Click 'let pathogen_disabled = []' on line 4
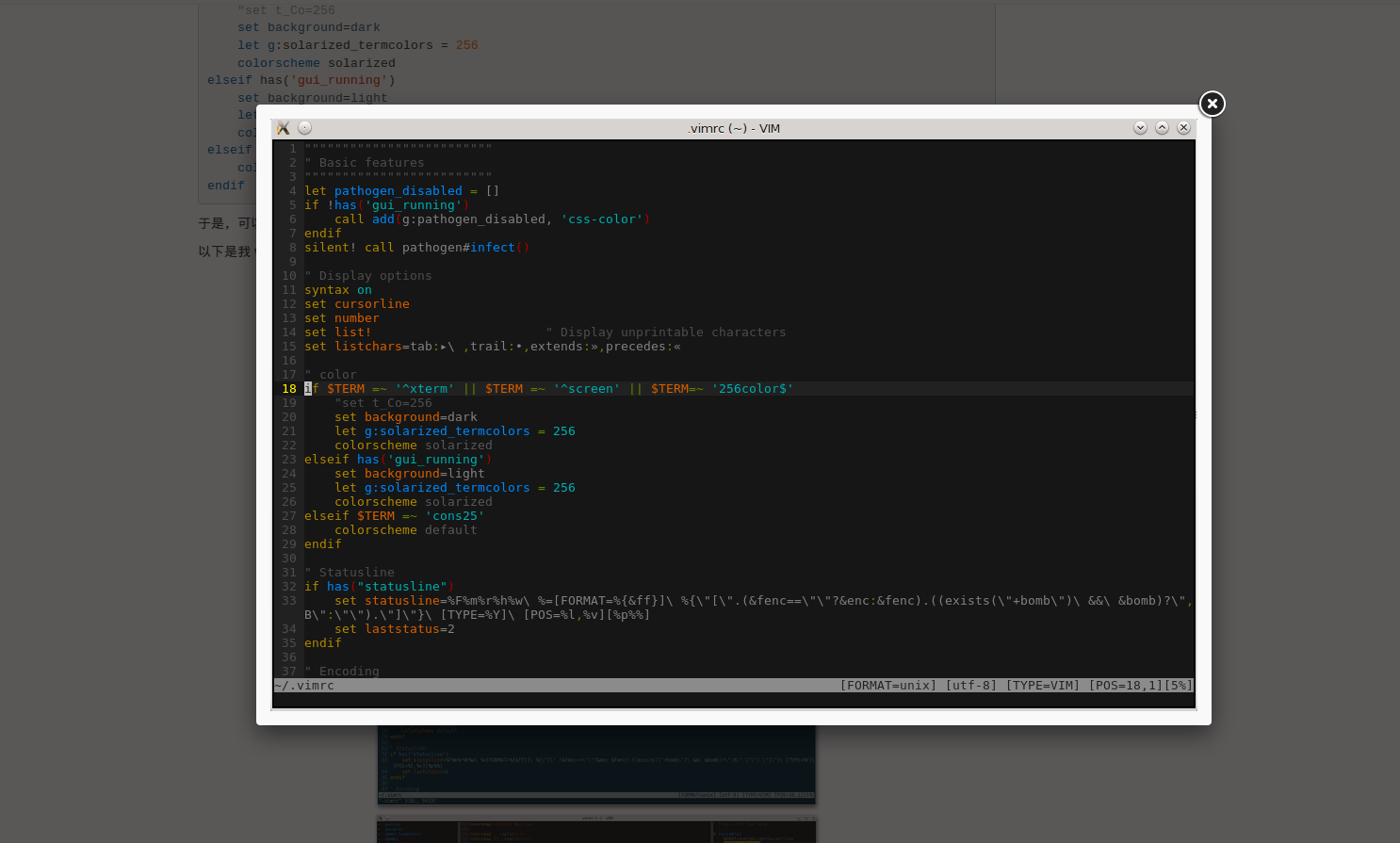The width and height of the screenshot is (1400, 843). [x=402, y=191]
